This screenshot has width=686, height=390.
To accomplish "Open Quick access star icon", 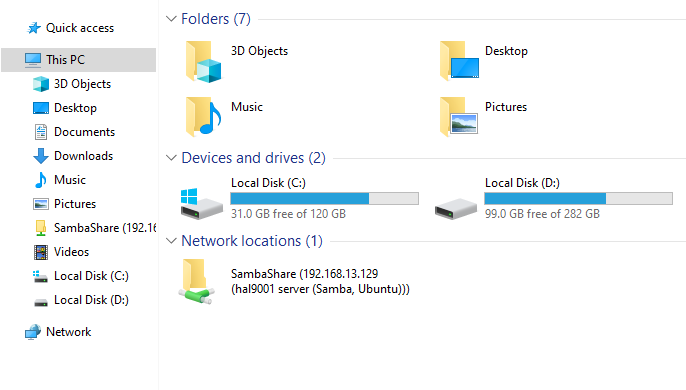I will tap(34, 28).
